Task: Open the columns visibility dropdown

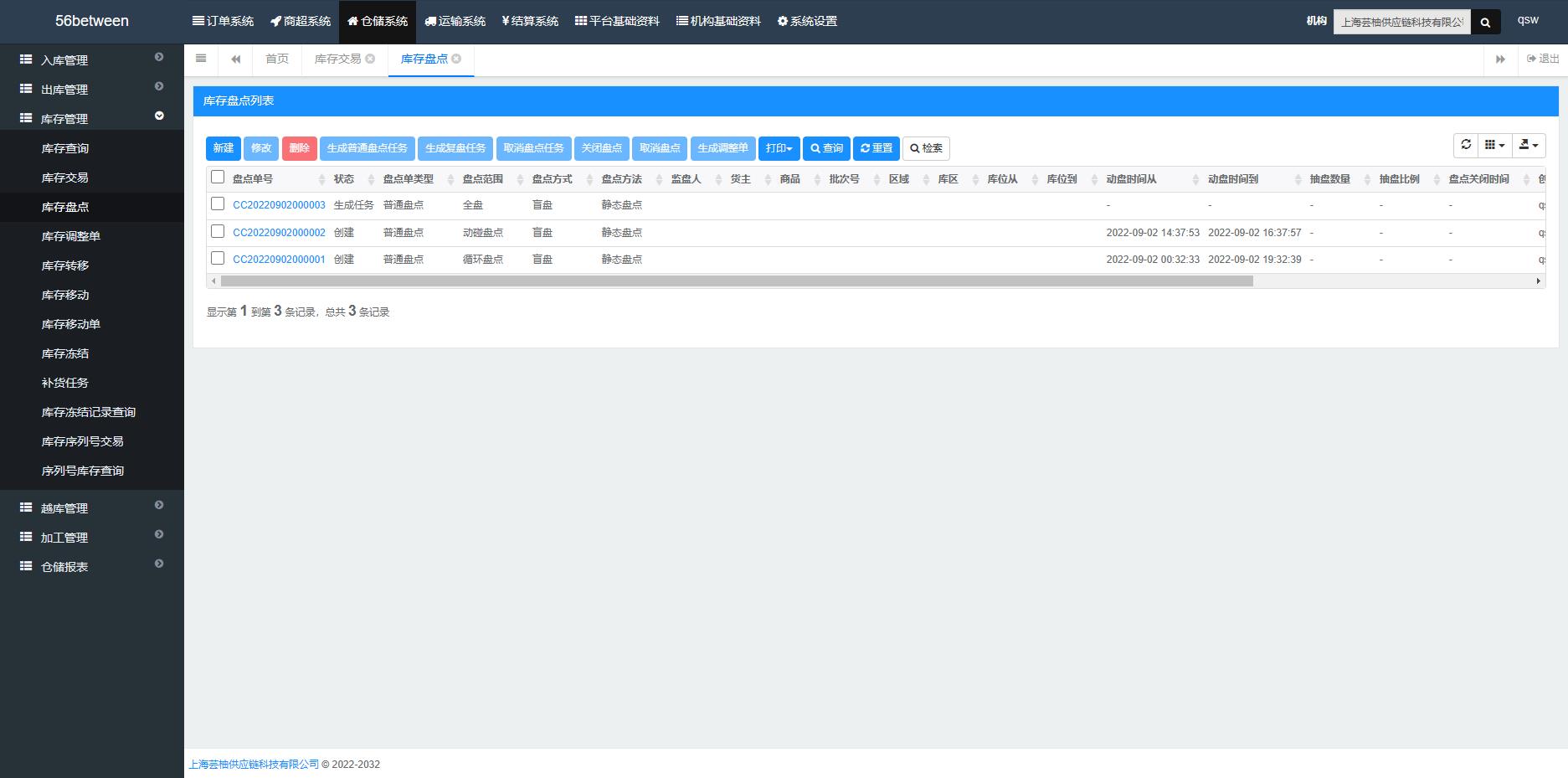Action: click(x=1495, y=145)
